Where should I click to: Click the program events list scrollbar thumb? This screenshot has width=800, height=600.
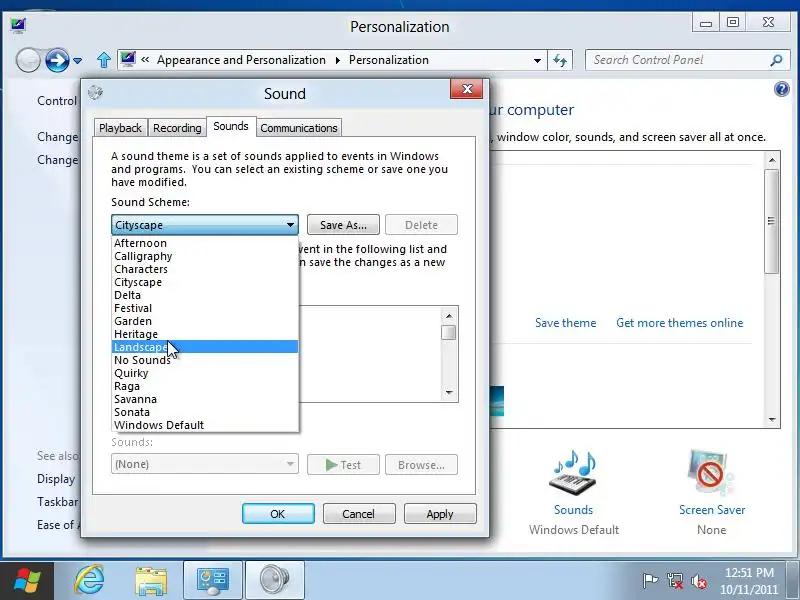449,332
